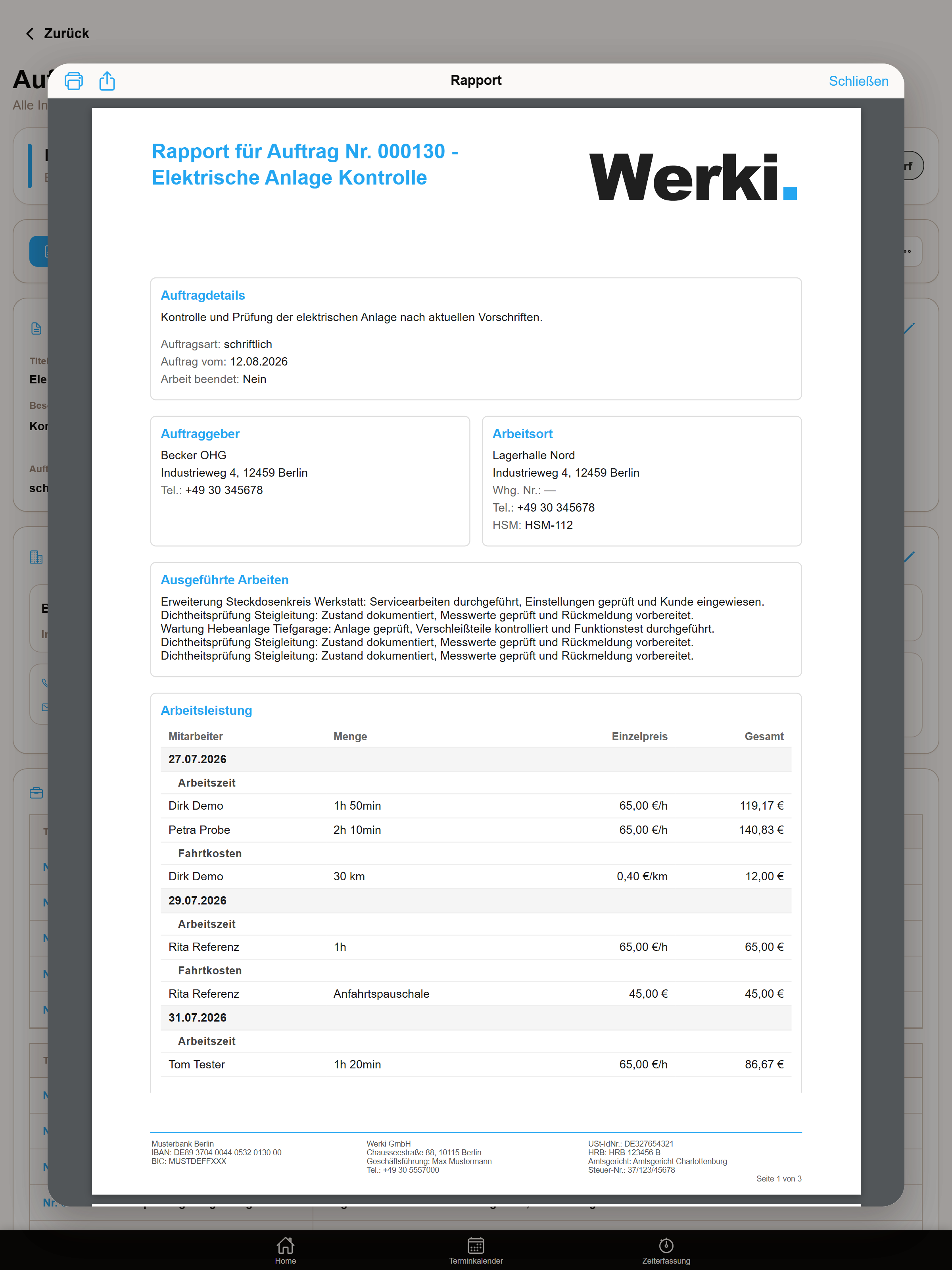Click the Mitarbeiter column header
952x1270 pixels.
click(x=195, y=736)
